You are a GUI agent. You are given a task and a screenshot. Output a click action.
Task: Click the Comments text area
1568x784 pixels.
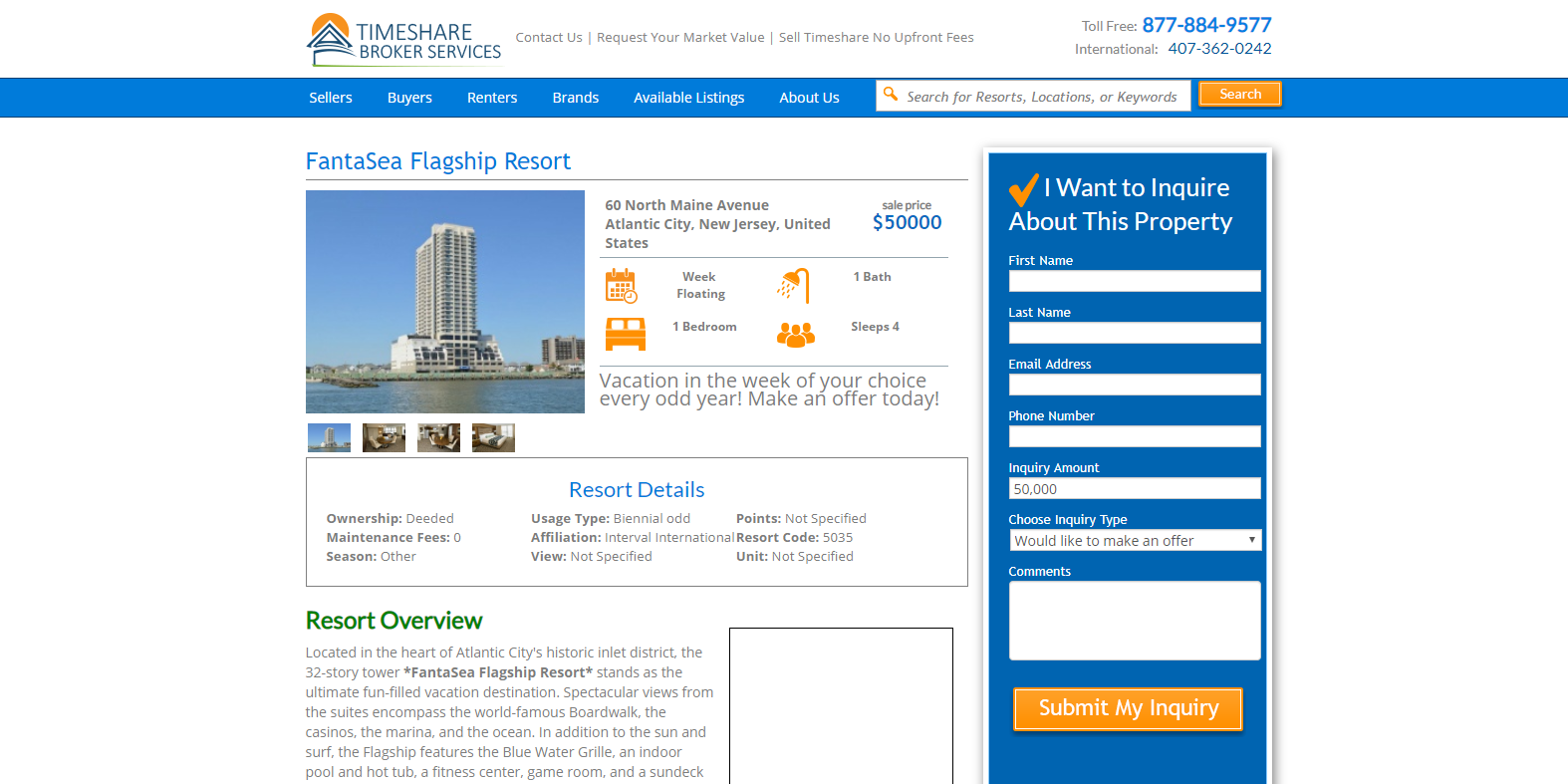(1135, 621)
